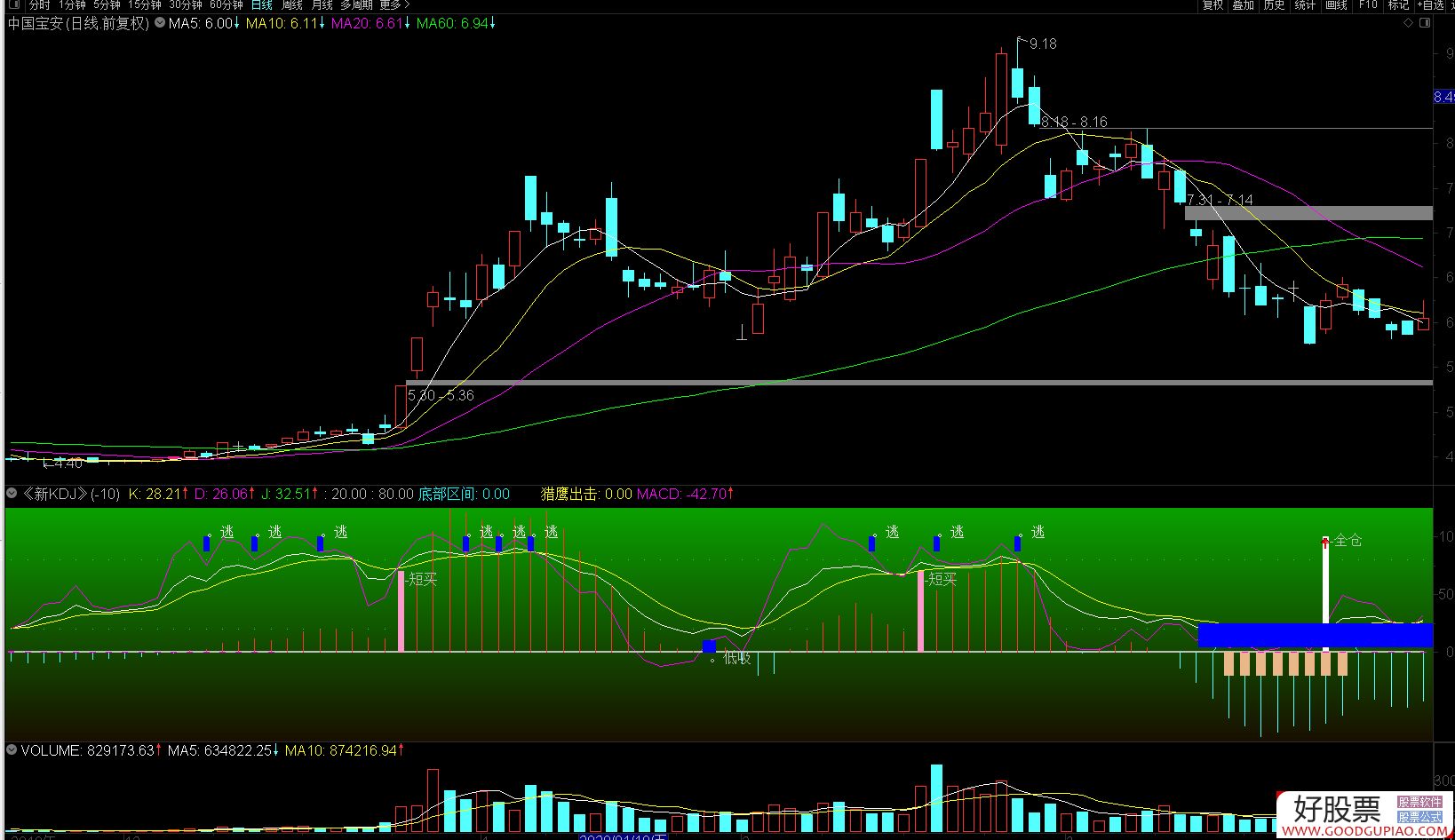The height and width of the screenshot is (840, 1455).
Task: Click the MA60: 6.94 value
Action: [x=456, y=23]
